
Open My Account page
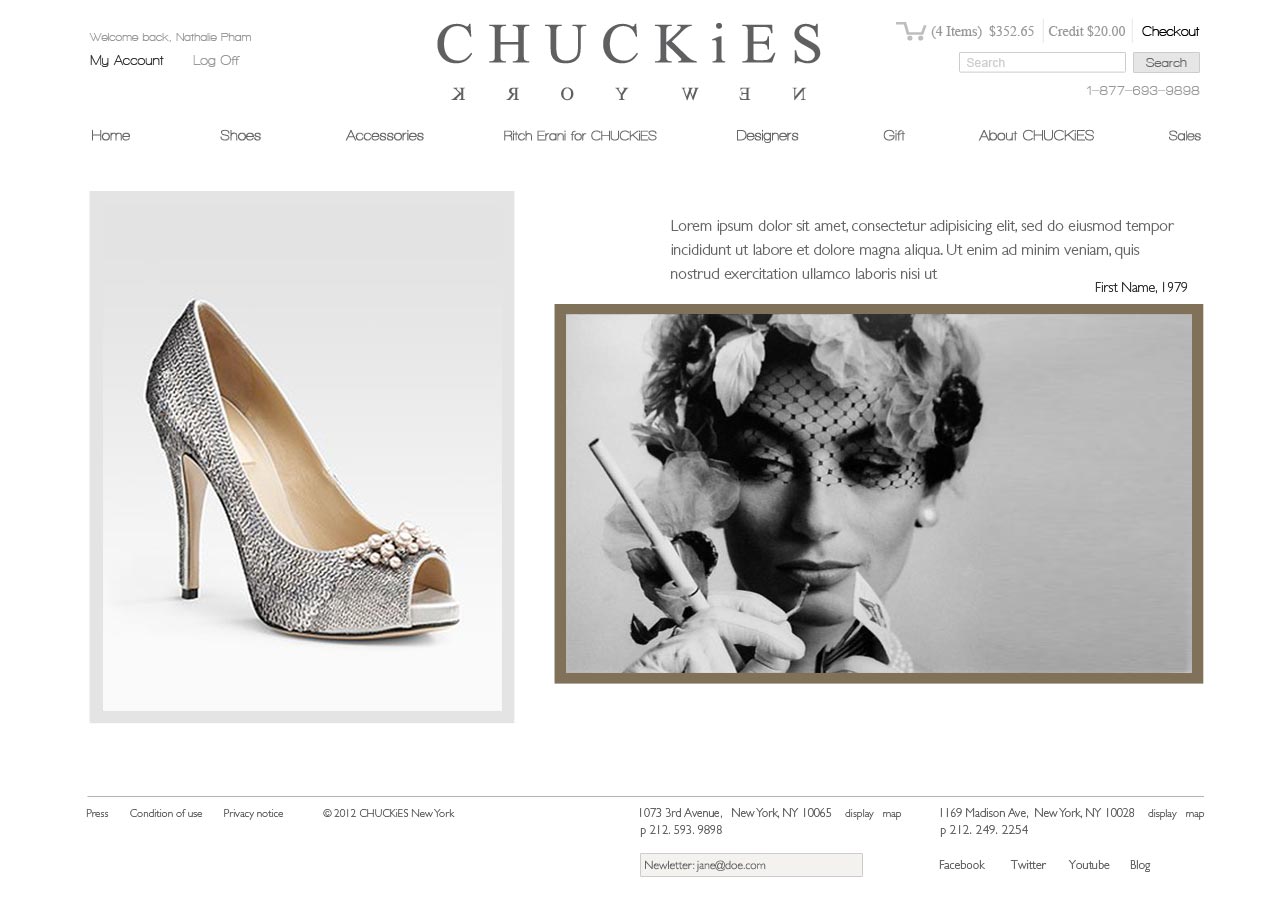point(127,60)
